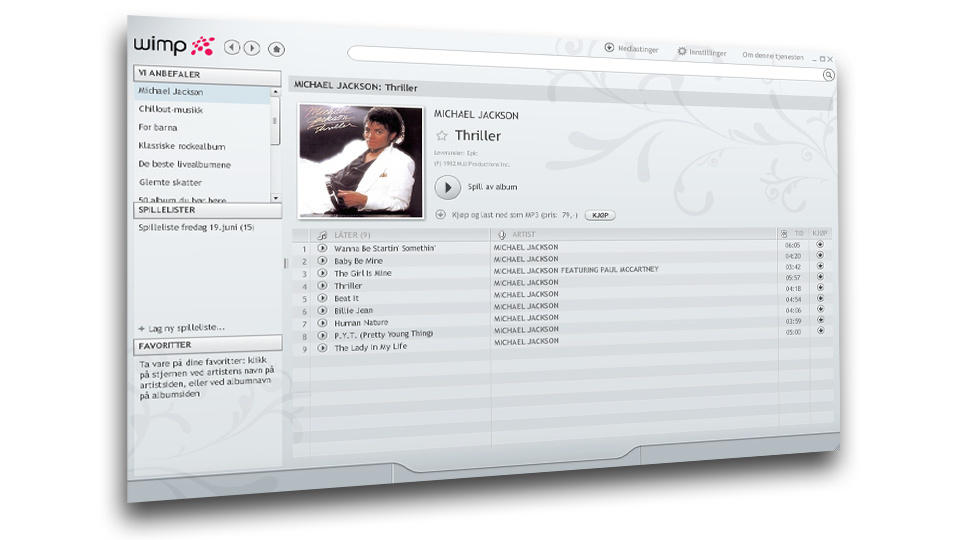Click the KJØP buy button

point(600,215)
